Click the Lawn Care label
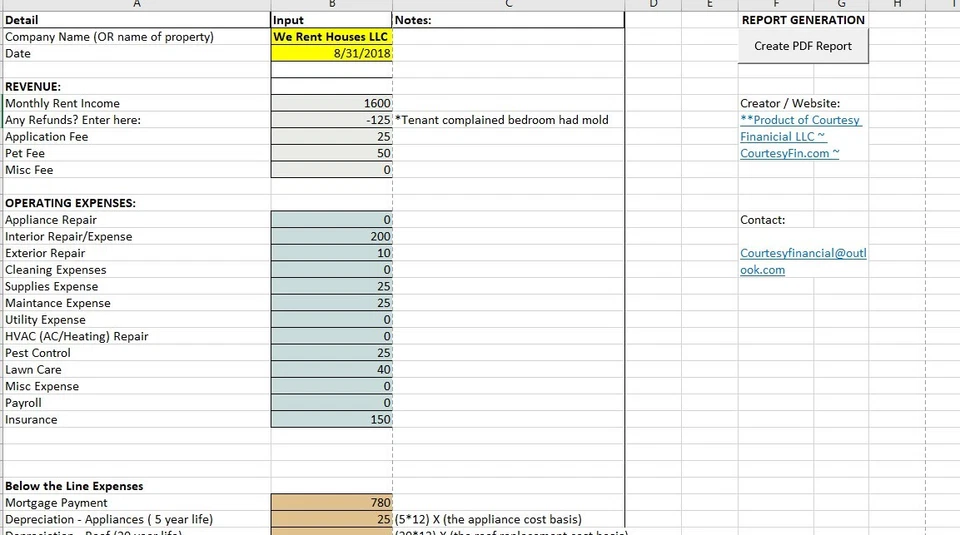Viewport: 960px width, 535px height. pyautogui.click(x=33, y=370)
